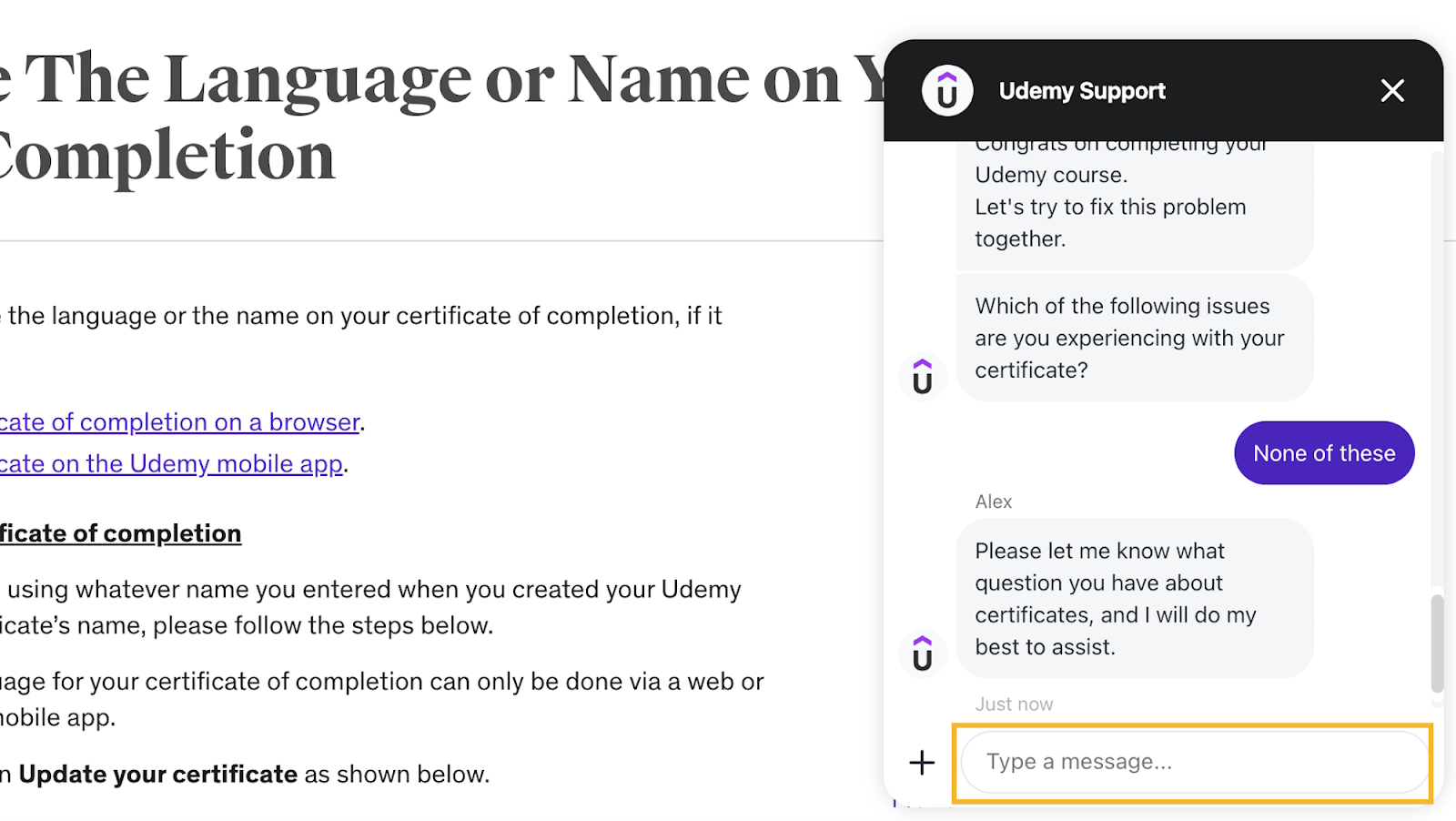The image size is (1456, 821).
Task: Click the 'Just now' timestamp
Action: click(x=1014, y=704)
